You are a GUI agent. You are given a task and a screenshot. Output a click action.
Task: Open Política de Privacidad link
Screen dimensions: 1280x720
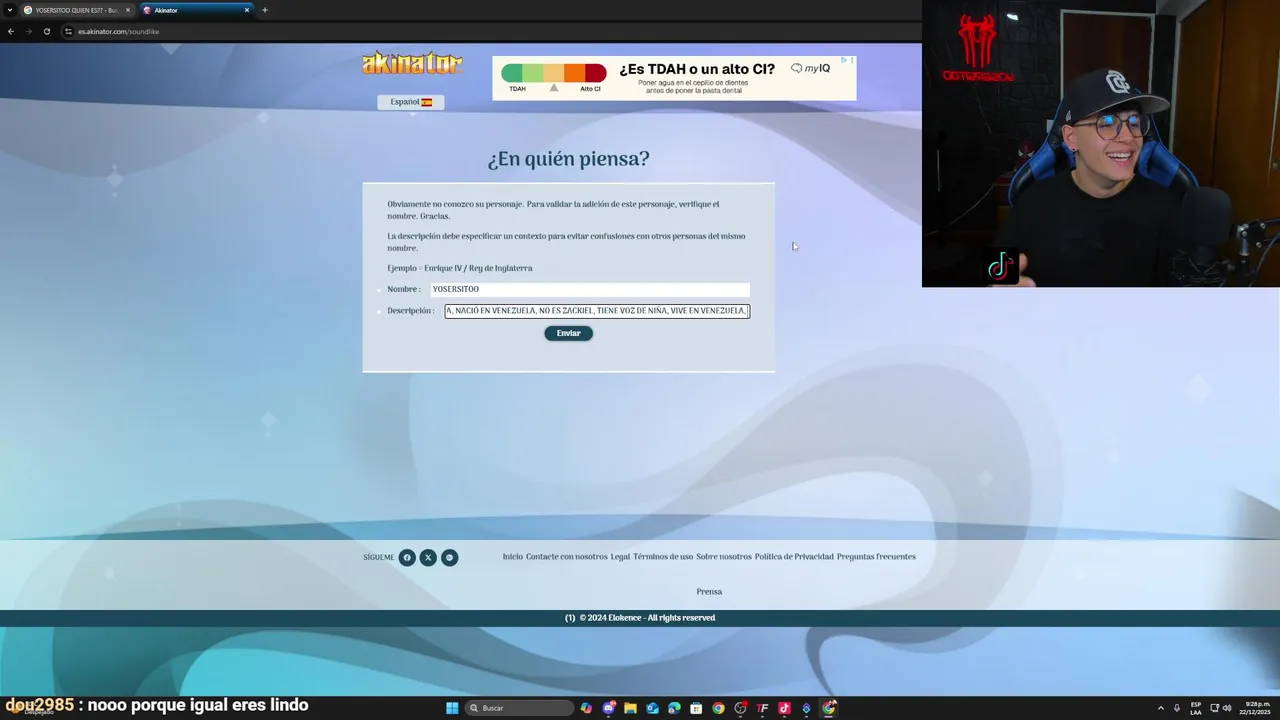[x=794, y=557]
